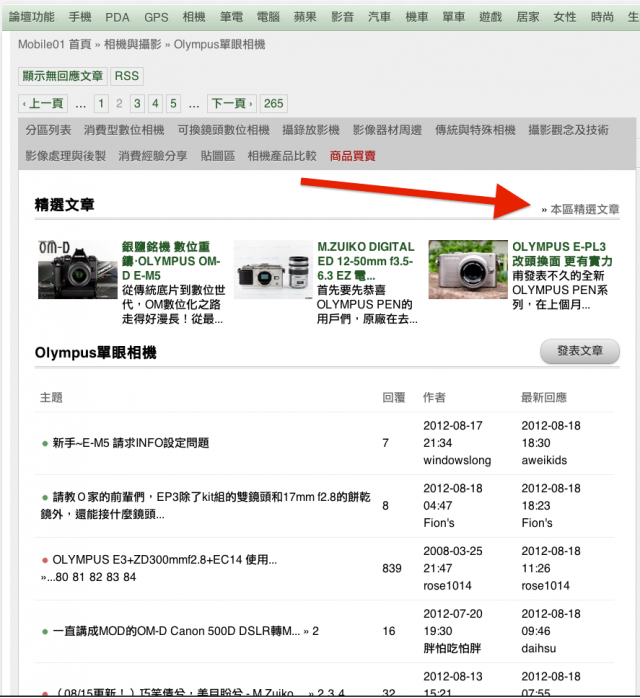Open OM-D E-M5 camera thumbnail
This screenshot has height=698, width=640.
pyautogui.click(x=78, y=270)
